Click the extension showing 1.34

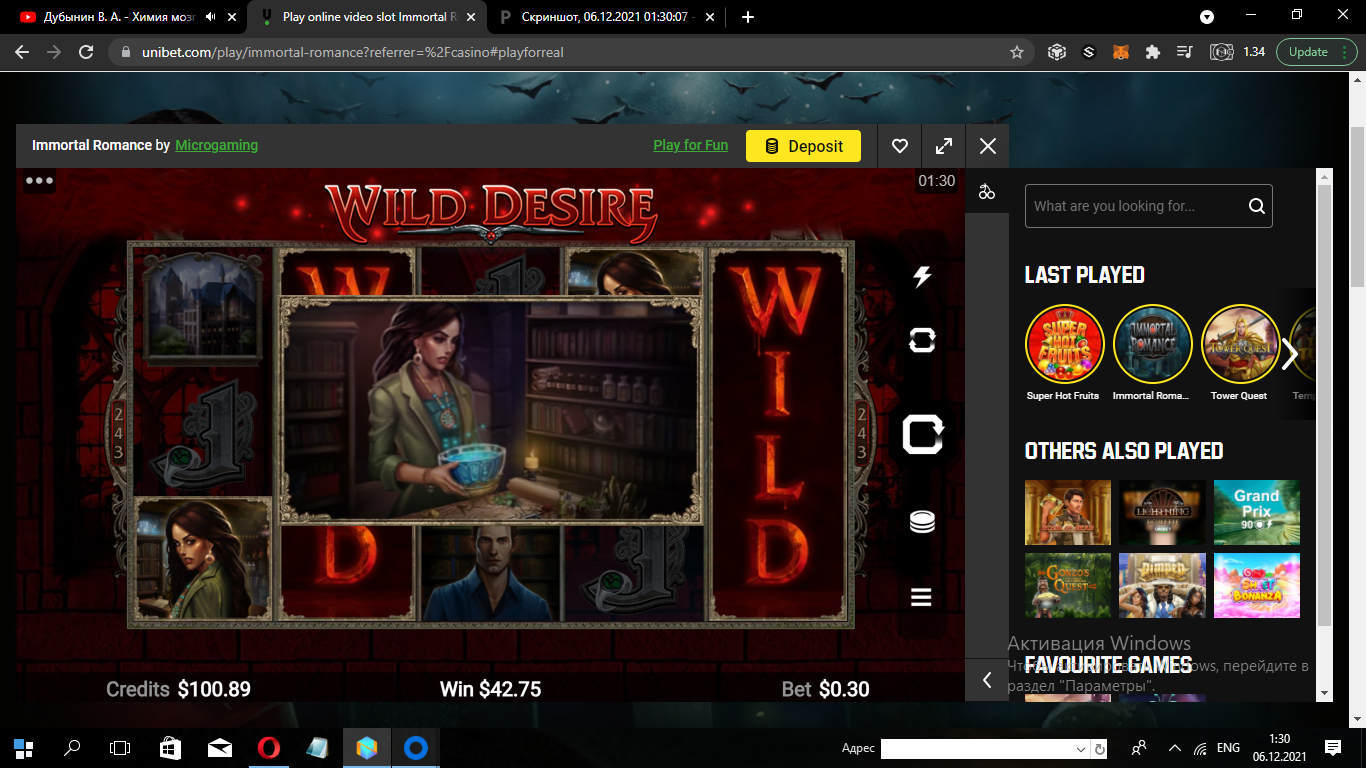click(x=1238, y=52)
